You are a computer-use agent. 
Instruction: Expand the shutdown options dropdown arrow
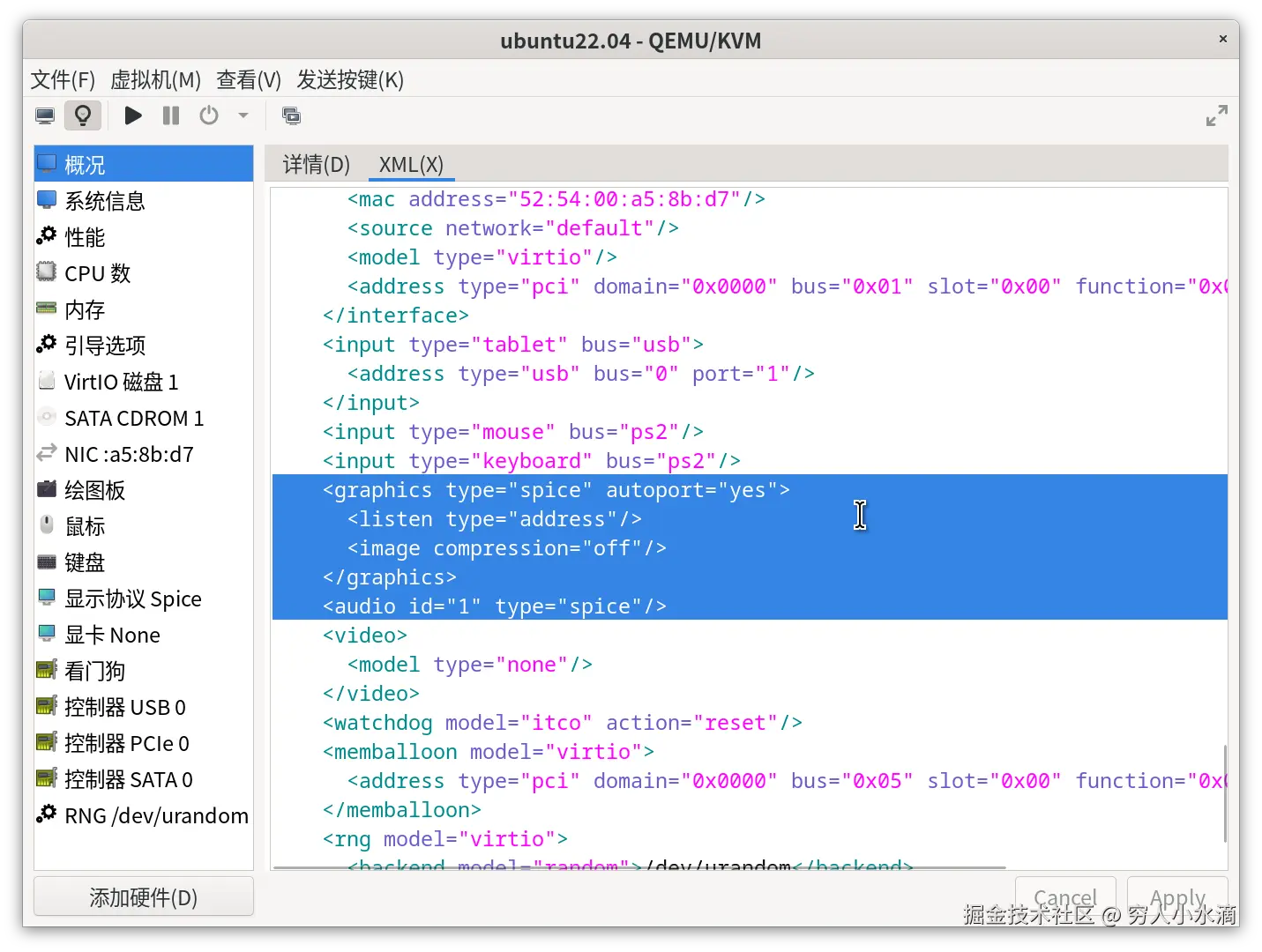click(x=243, y=115)
